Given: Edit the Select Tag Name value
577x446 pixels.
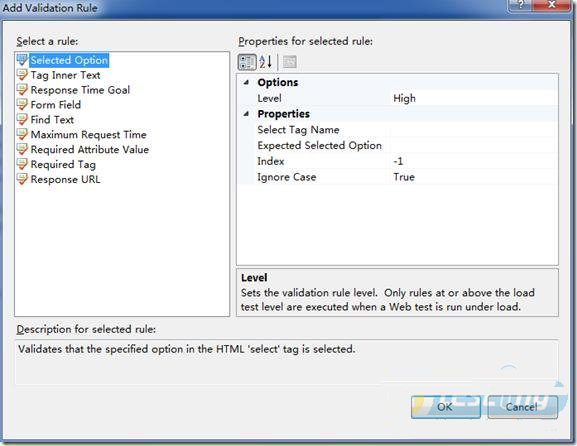Looking at the screenshot, I should pos(474,130).
